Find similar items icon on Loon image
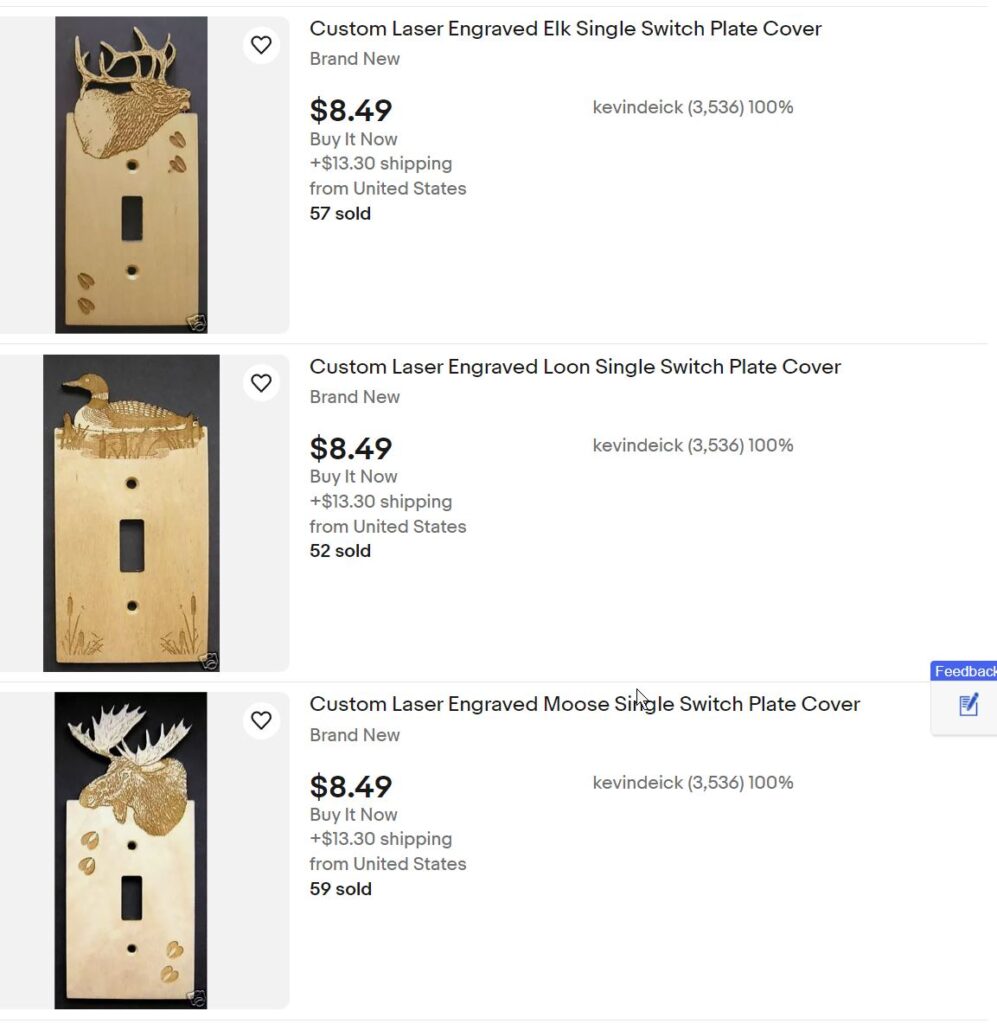This screenshot has width=997, height=1024. click(209, 660)
